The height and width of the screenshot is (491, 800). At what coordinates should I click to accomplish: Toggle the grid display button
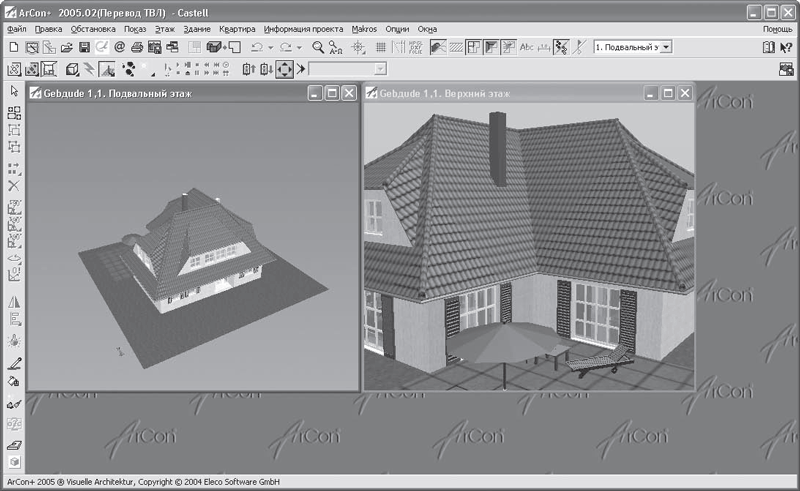[x=381, y=47]
